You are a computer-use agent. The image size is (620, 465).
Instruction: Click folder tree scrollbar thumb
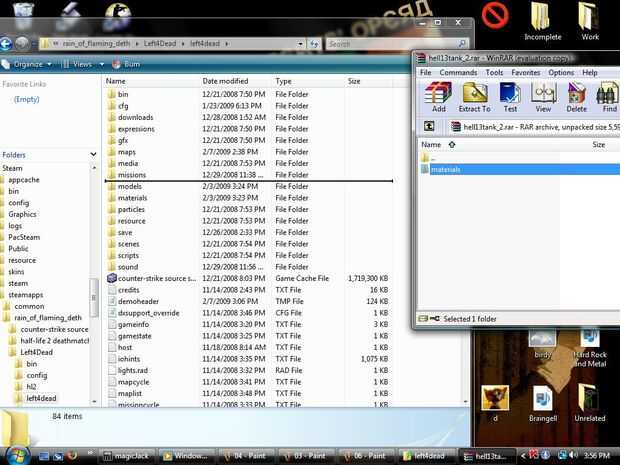pos(94,297)
